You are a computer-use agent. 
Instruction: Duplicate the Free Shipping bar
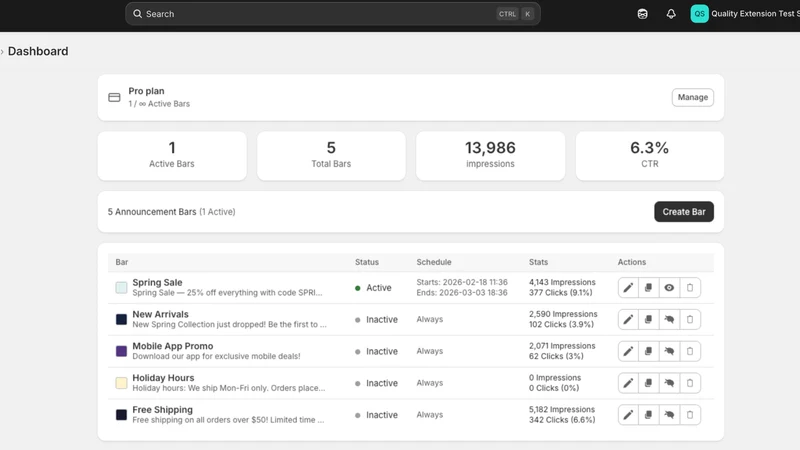pos(648,415)
